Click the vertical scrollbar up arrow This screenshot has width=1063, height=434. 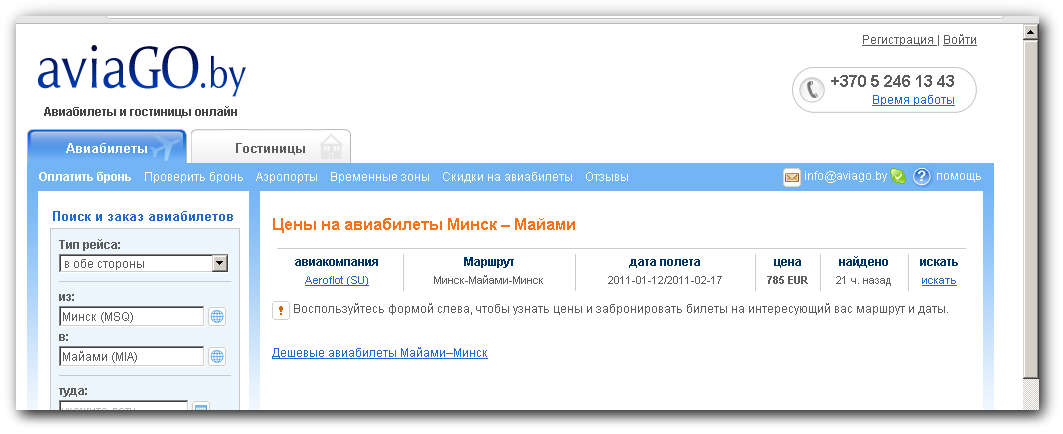click(x=1031, y=32)
